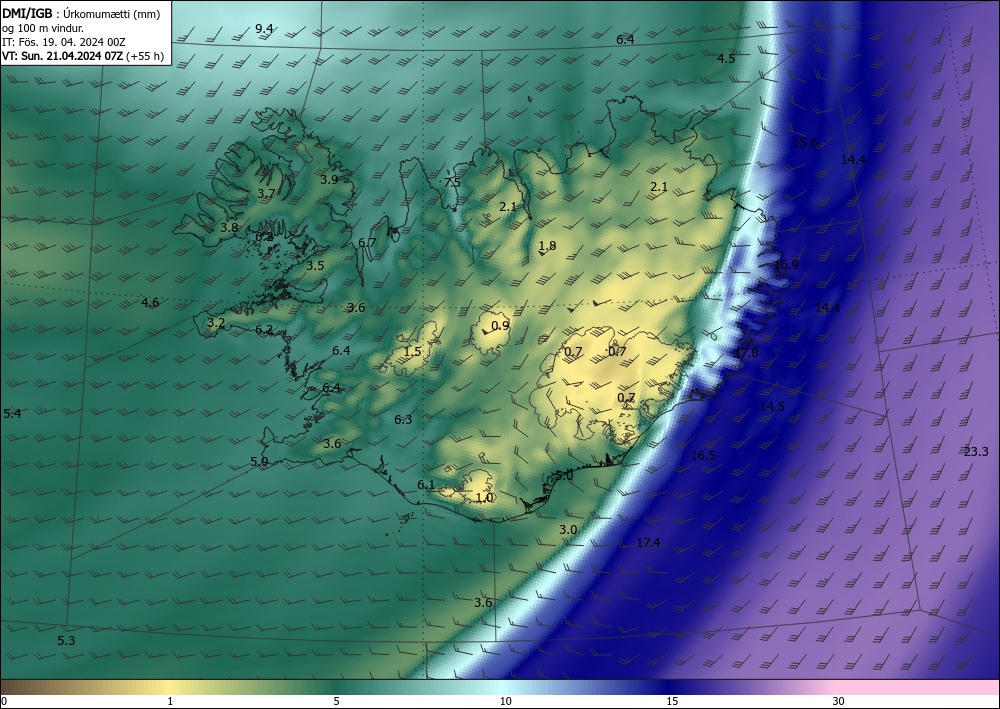Click the 3.5 value on the map
The width and height of the screenshot is (1000, 709).
tap(315, 266)
